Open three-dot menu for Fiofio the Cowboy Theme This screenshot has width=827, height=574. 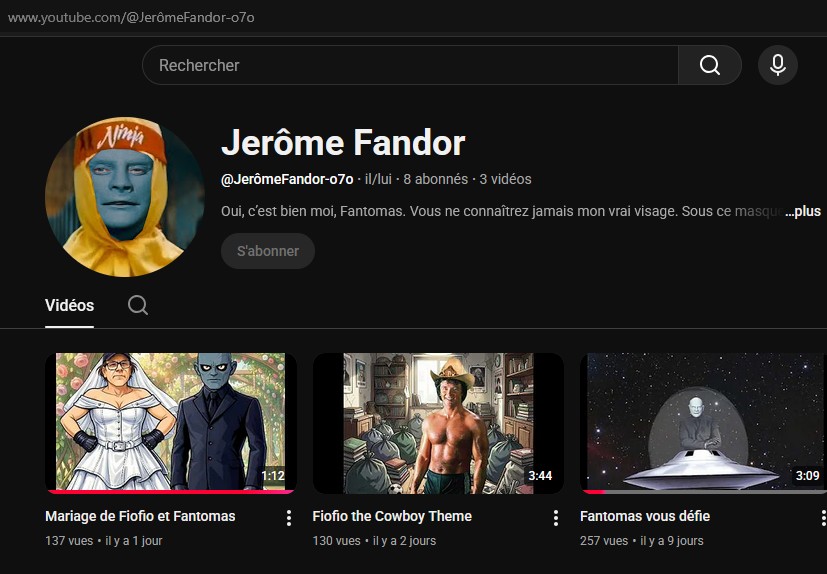point(556,517)
